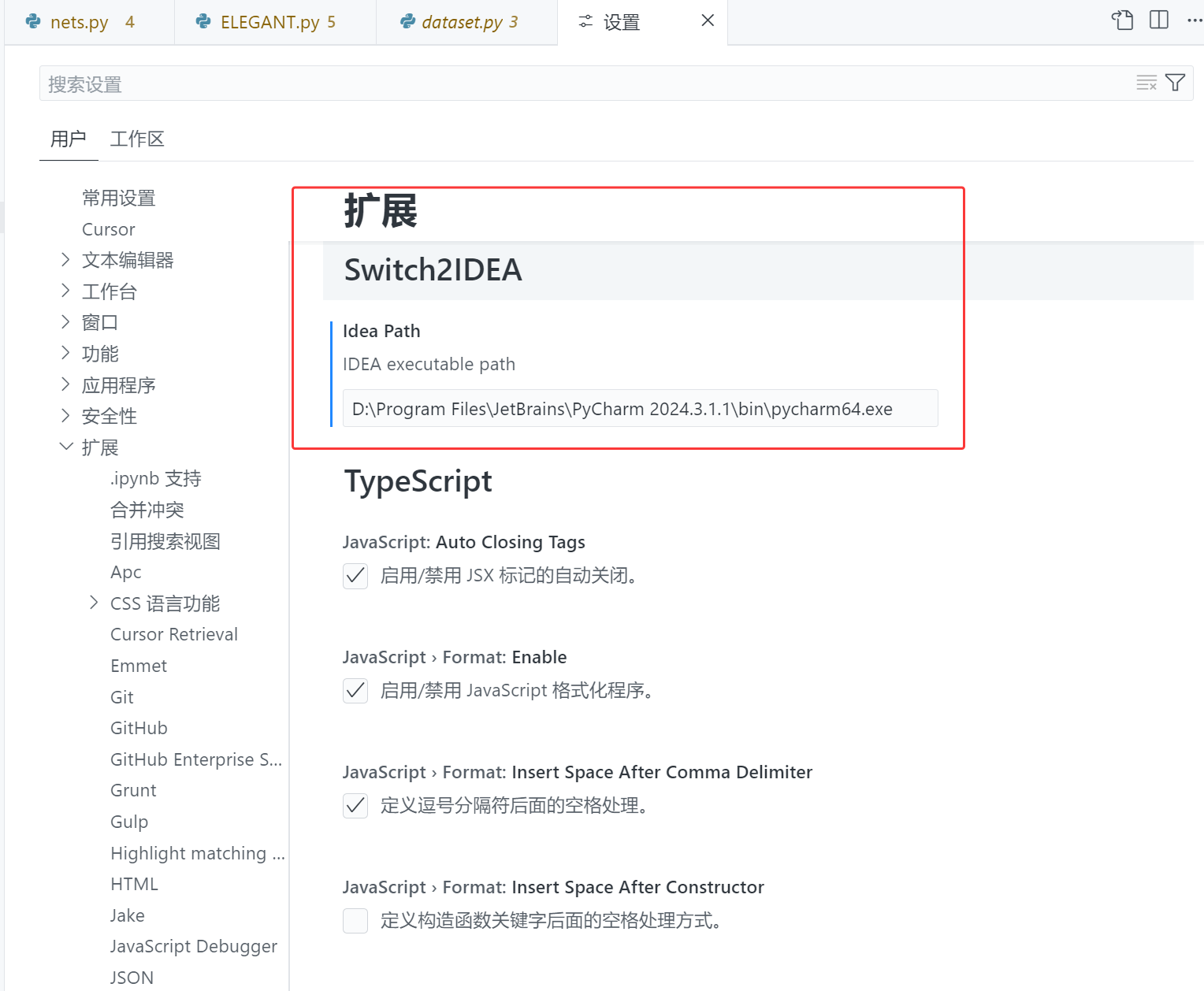Click the Python icon on the dataset.py tab
The image size is (1204, 991).
(408, 21)
